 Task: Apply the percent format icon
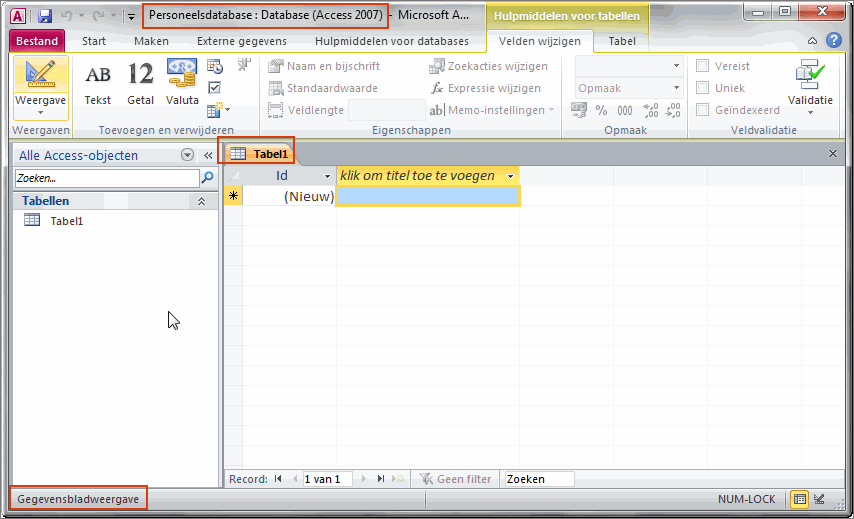click(601, 110)
